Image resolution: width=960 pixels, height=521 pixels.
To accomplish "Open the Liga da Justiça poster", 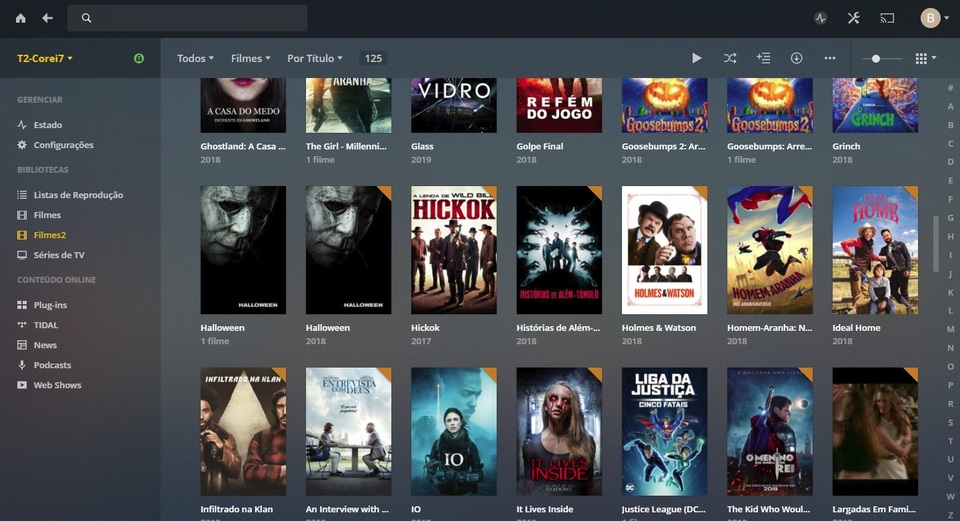I will 664,432.
